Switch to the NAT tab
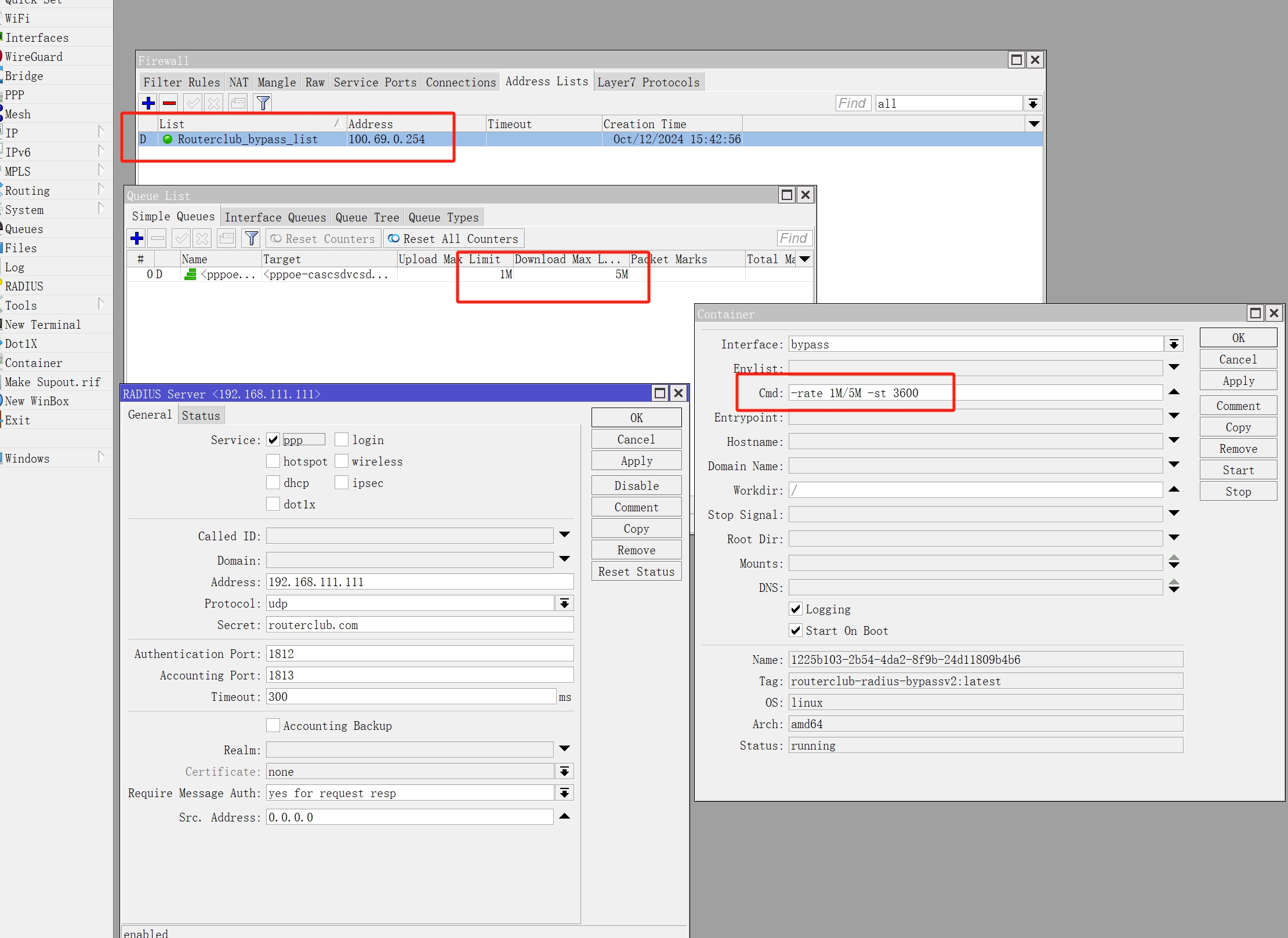Viewport: 1288px width, 938px height. 239,82
